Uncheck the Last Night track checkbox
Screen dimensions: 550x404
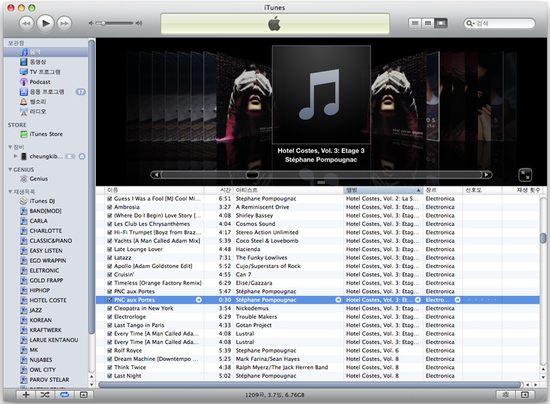pos(109,376)
